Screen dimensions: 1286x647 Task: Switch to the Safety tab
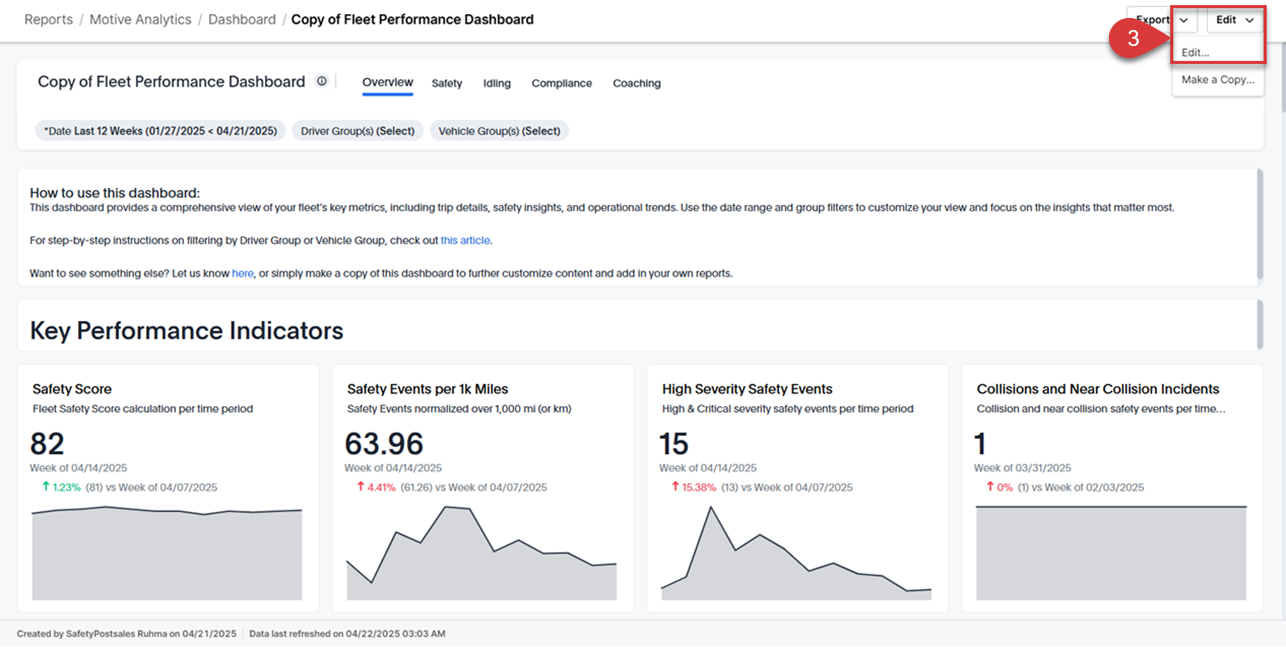(447, 84)
